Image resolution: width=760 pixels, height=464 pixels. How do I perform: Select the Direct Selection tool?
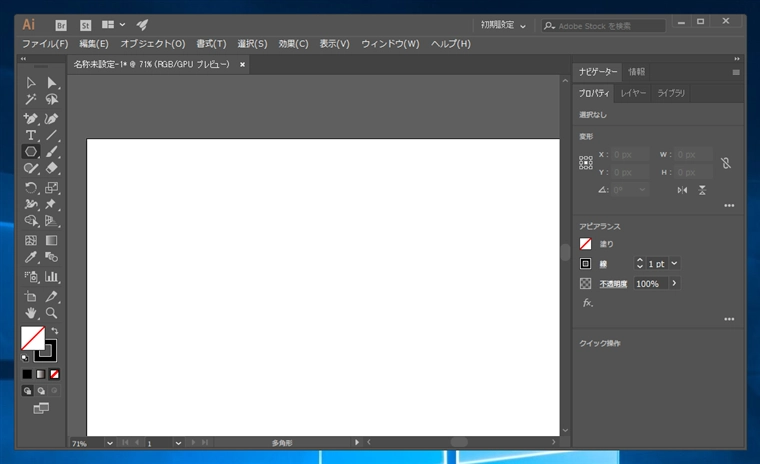pyautogui.click(x=51, y=83)
